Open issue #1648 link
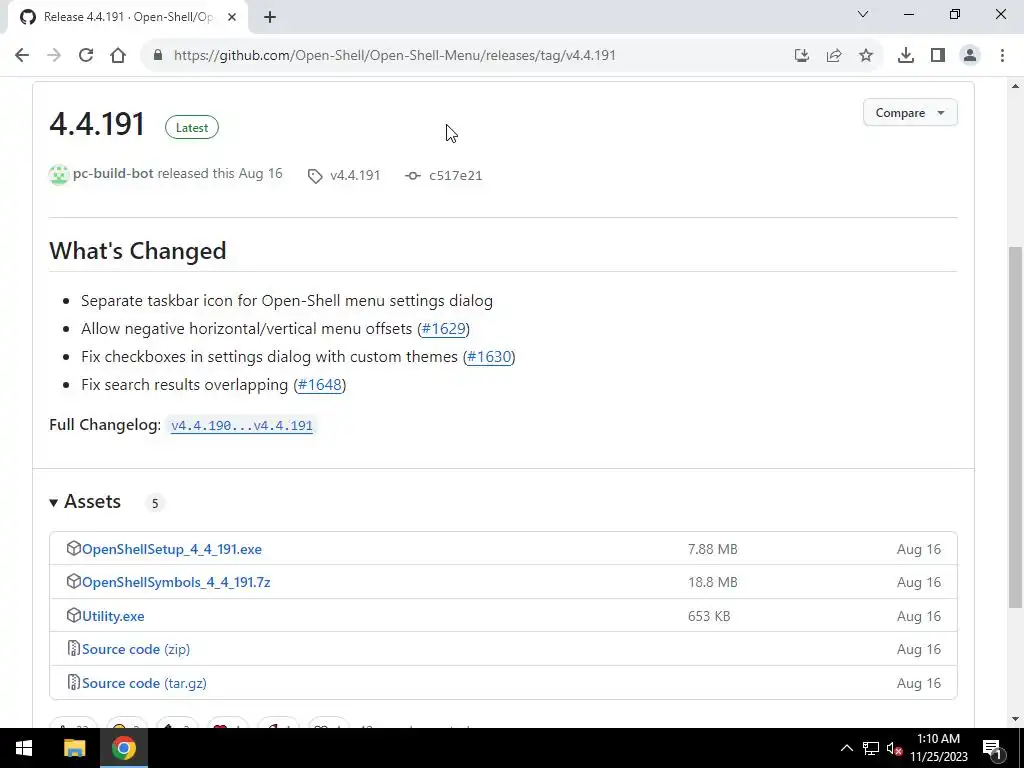 point(320,385)
